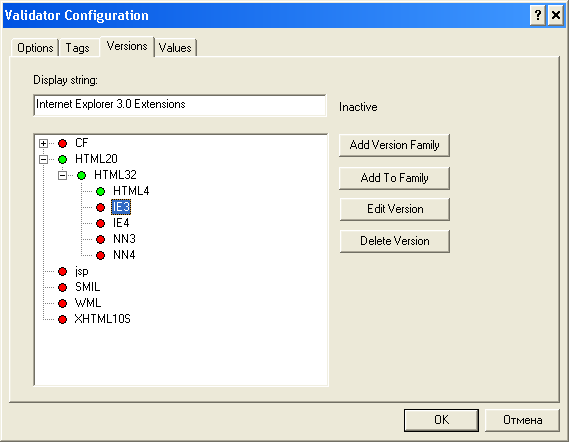Expand the CF version family node

44,143
